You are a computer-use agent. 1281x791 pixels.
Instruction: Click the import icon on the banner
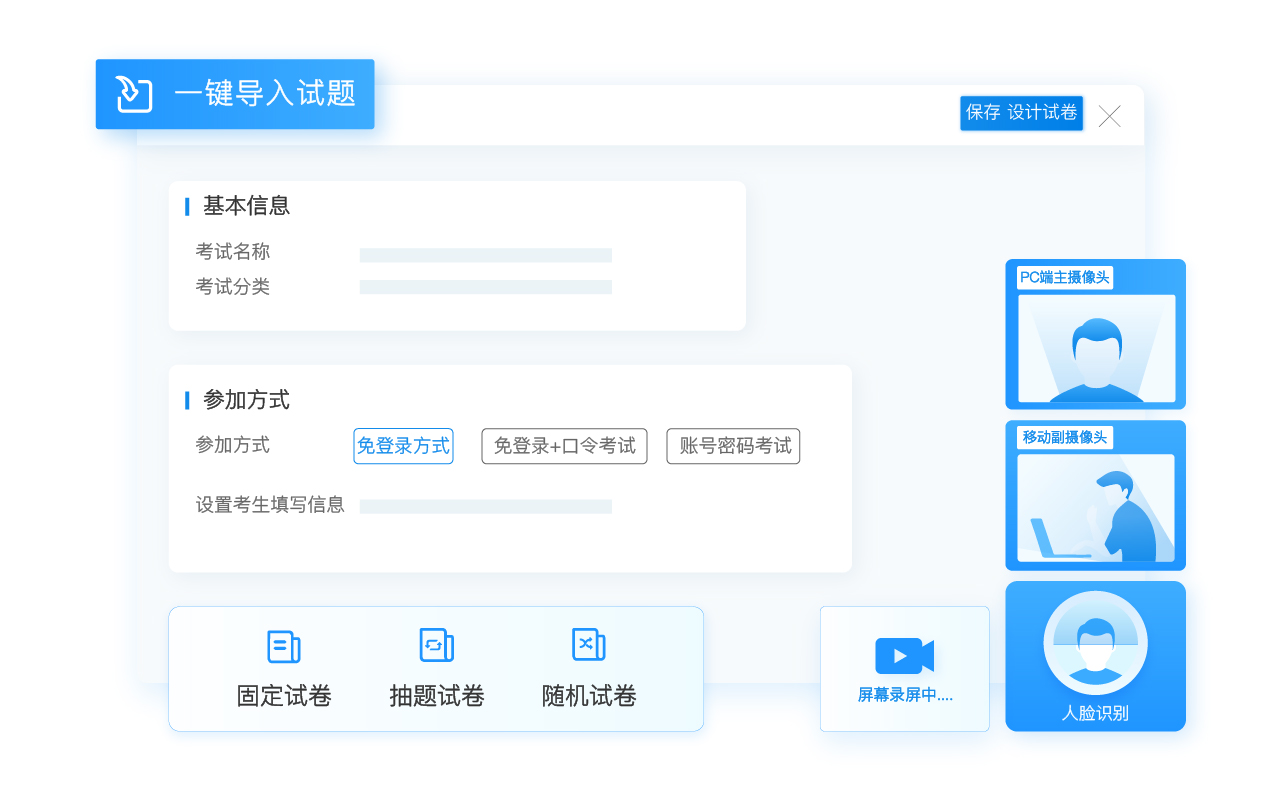pyautogui.click(x=135, y=94)
